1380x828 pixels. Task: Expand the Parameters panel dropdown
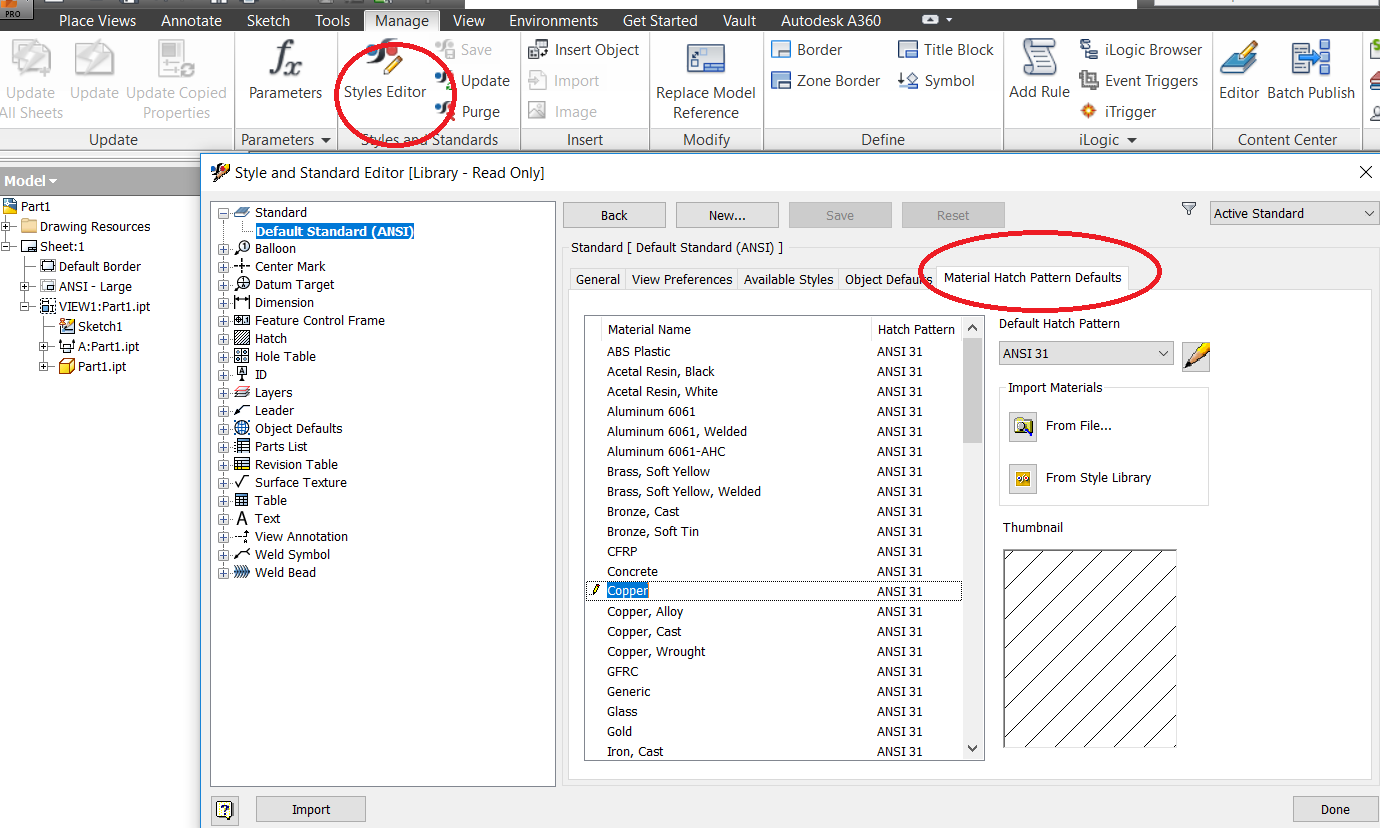point(325,140)
